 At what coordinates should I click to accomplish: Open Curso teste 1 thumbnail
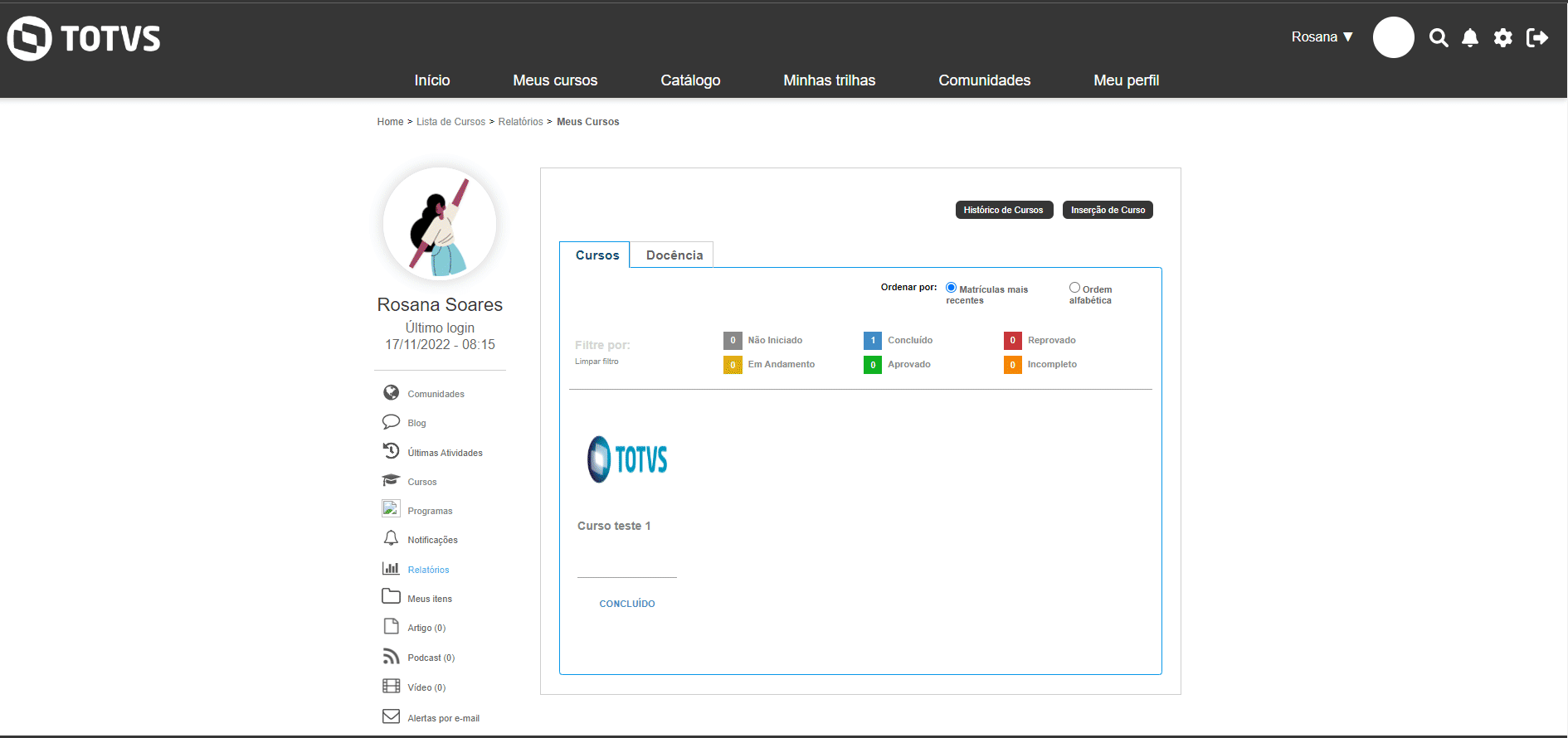click(627, 459)
